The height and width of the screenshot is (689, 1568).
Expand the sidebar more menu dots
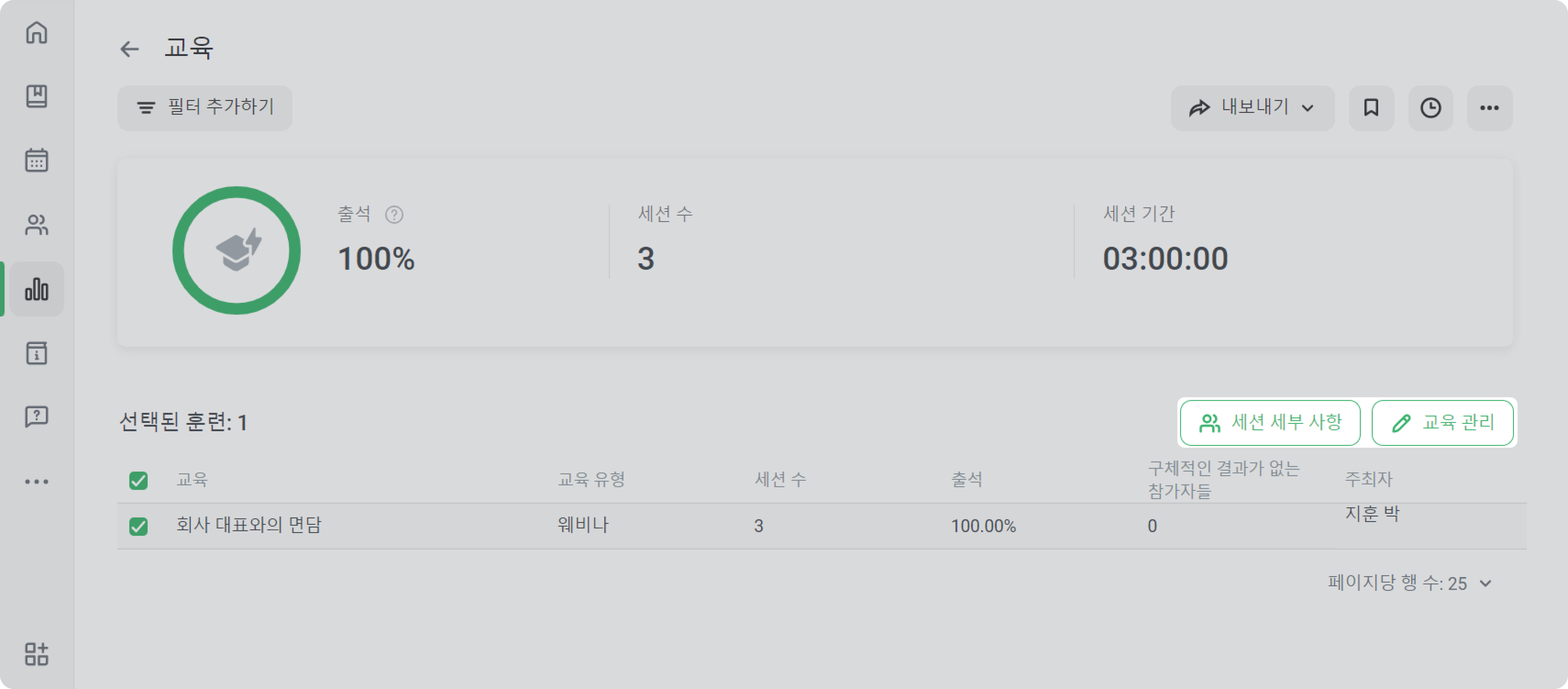coord(36,481)
